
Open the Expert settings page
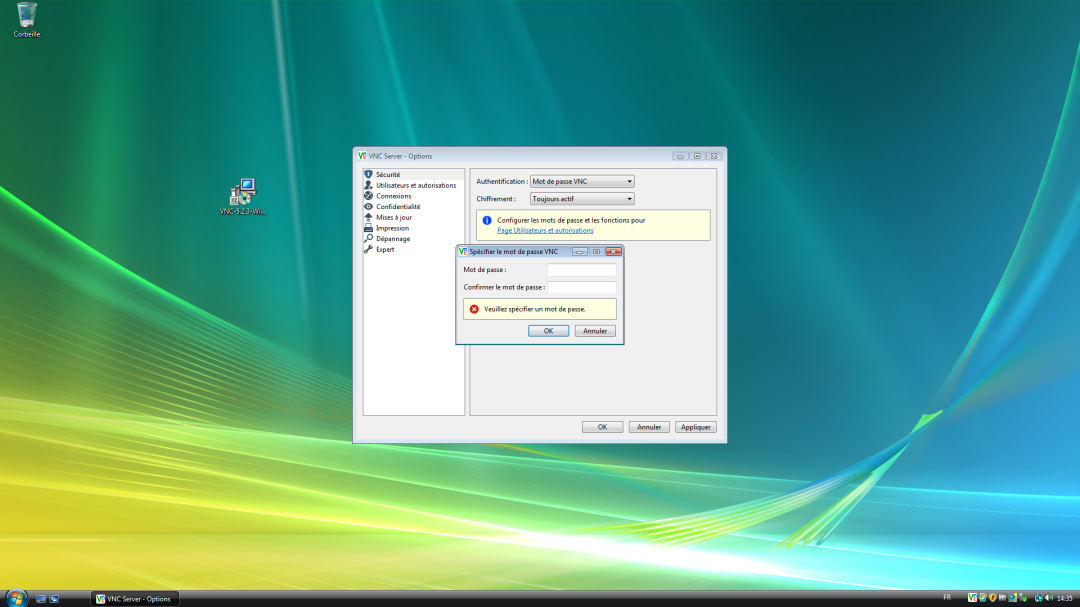385,250
